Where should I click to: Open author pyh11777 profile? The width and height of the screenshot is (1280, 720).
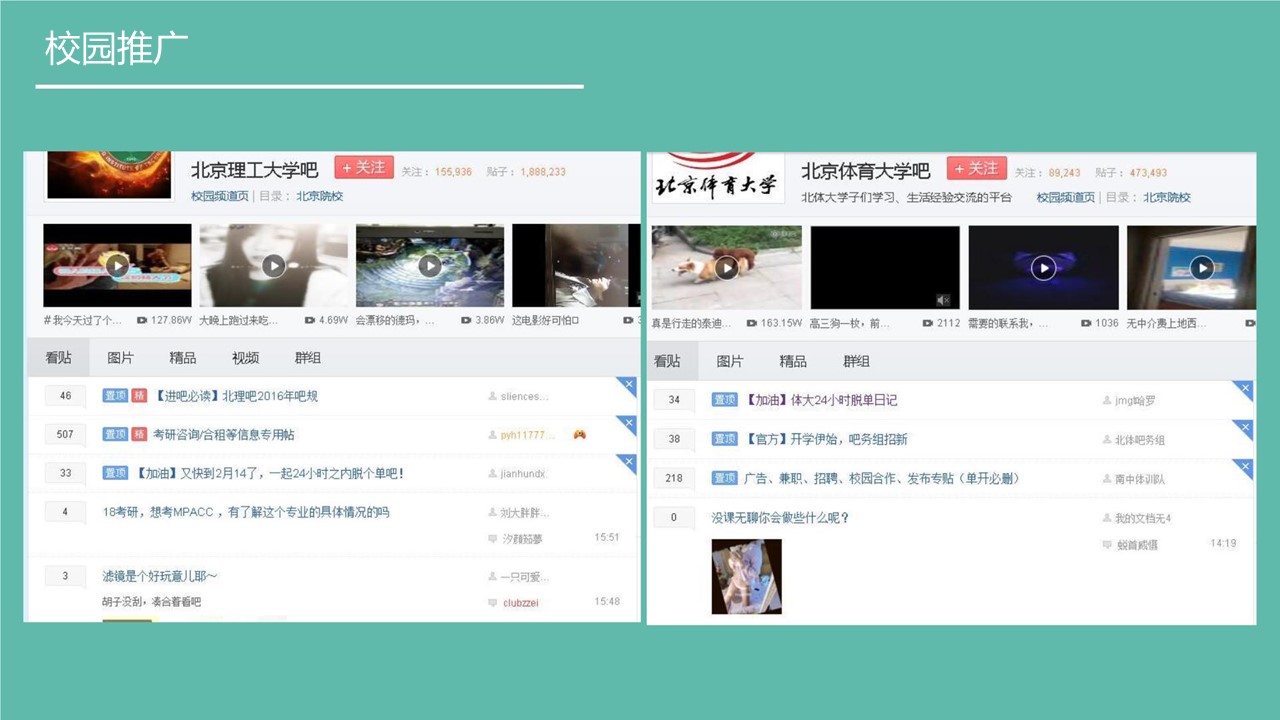[528, 435]
